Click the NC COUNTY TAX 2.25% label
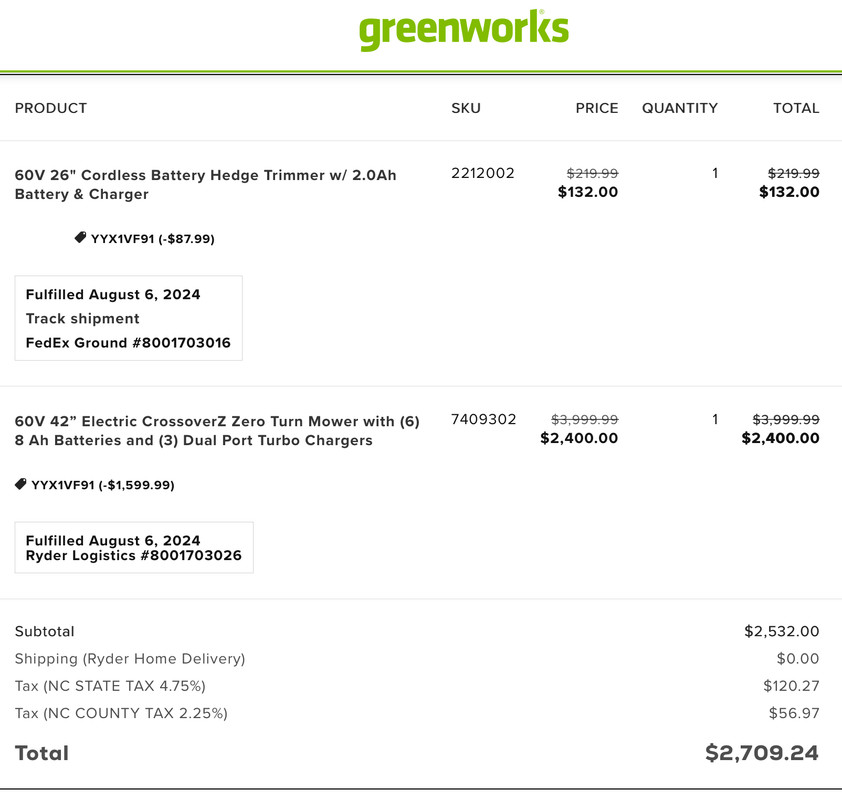 point(121,713)
